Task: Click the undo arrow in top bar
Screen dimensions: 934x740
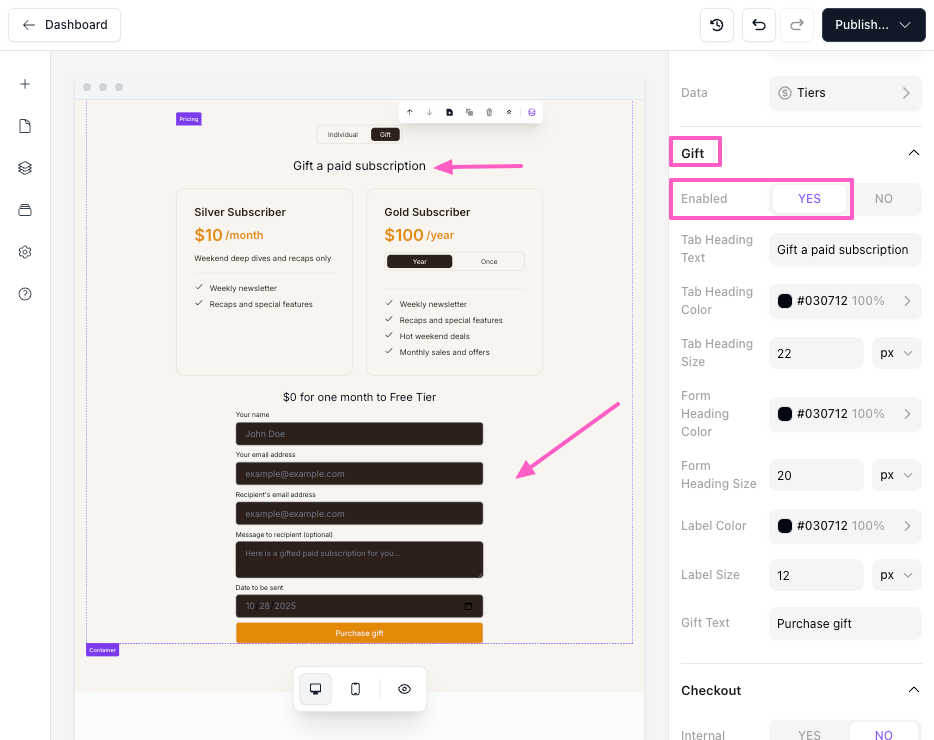Action: coord(759,25)
